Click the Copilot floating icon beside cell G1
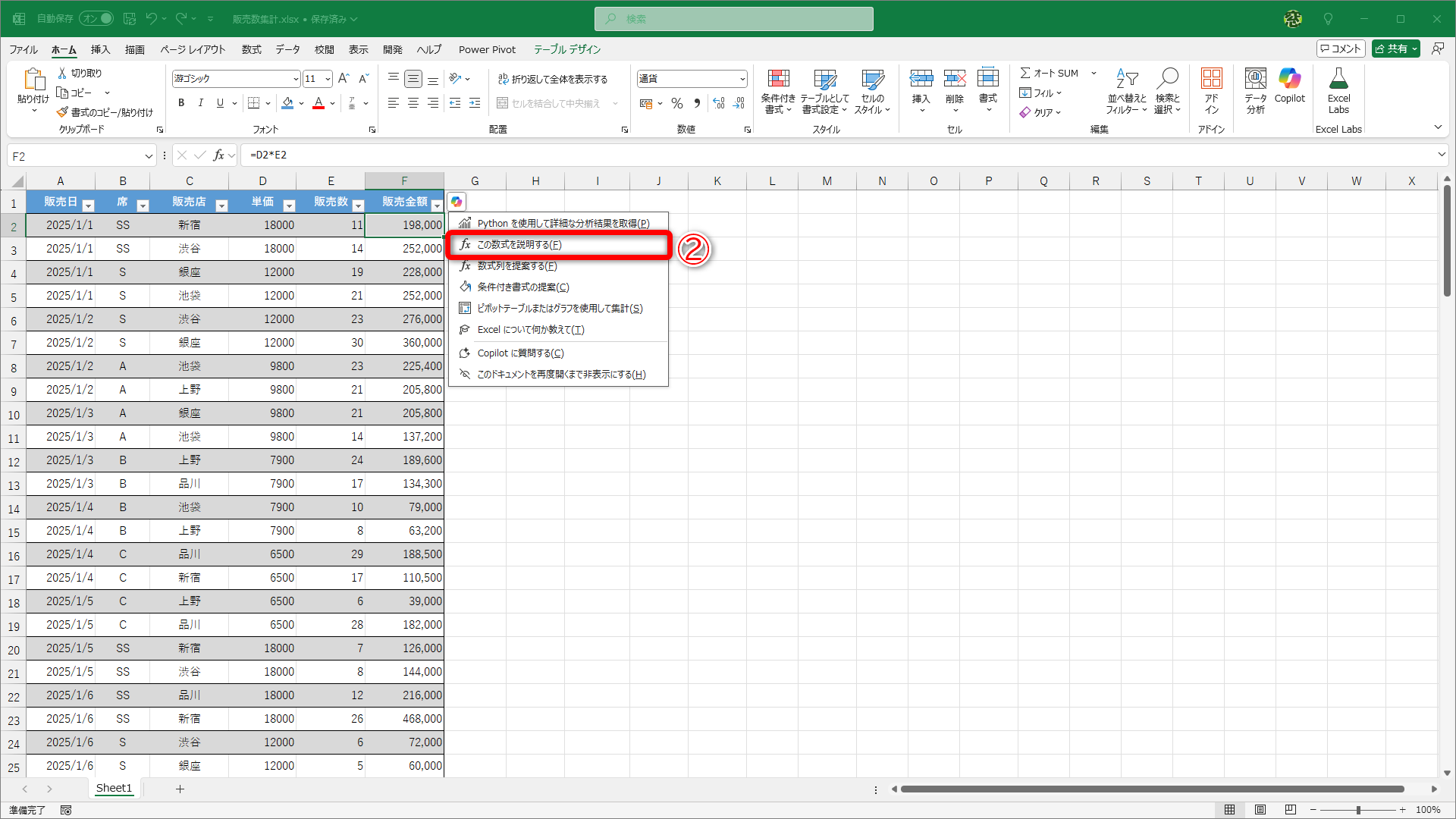The width and height of the screenshot is (1456, 819). coord(457,202)
